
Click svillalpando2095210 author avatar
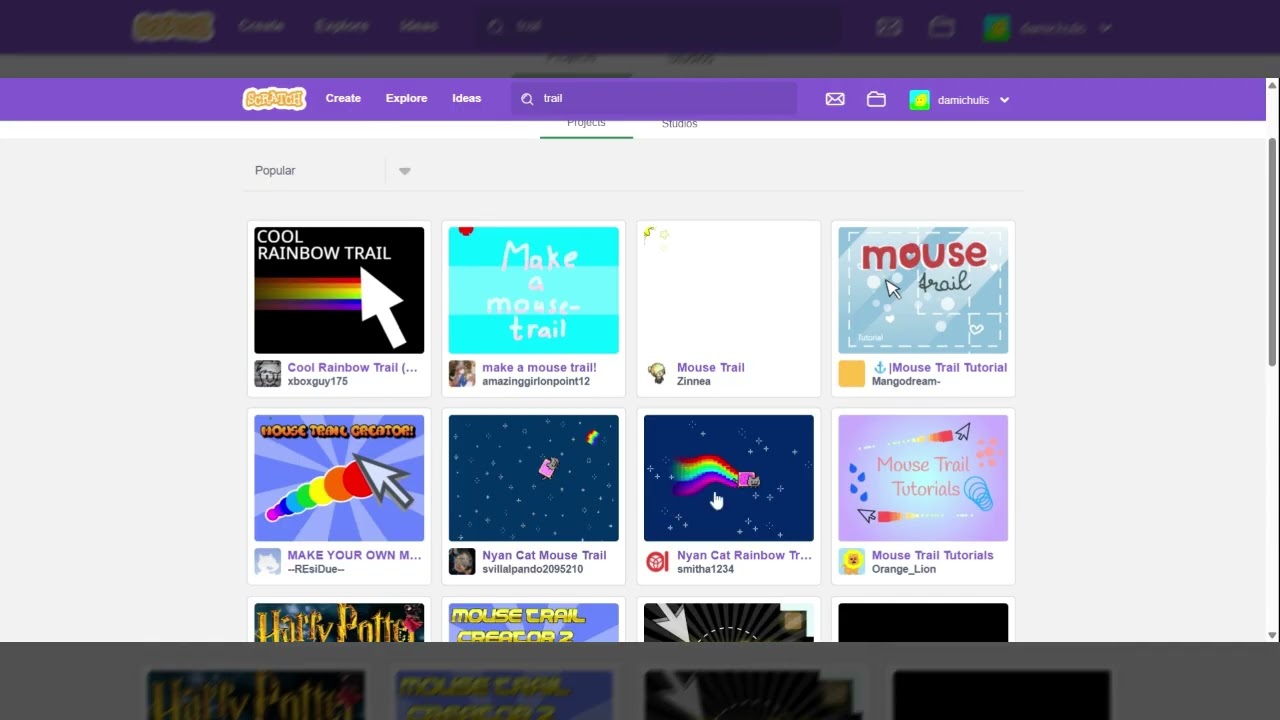(462, 561)
